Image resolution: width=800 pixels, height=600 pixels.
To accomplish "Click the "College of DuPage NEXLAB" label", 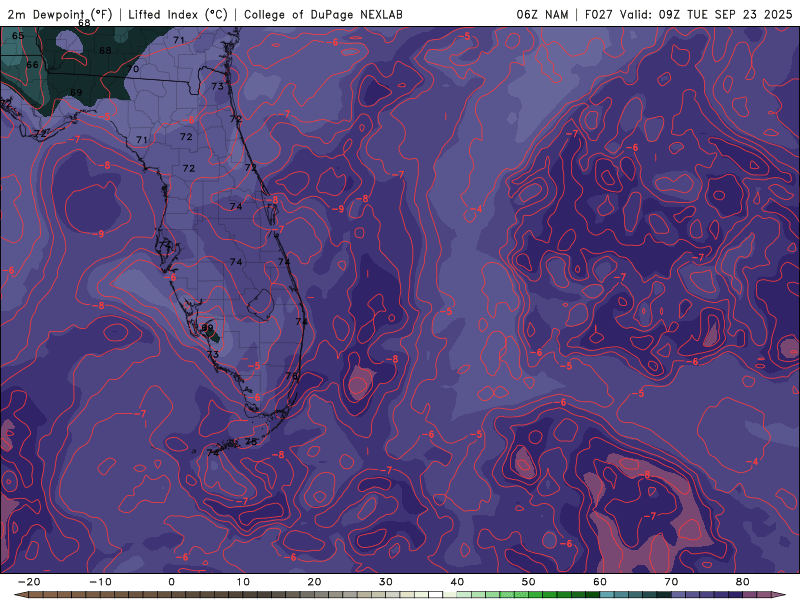I will [x=323, y=14].
